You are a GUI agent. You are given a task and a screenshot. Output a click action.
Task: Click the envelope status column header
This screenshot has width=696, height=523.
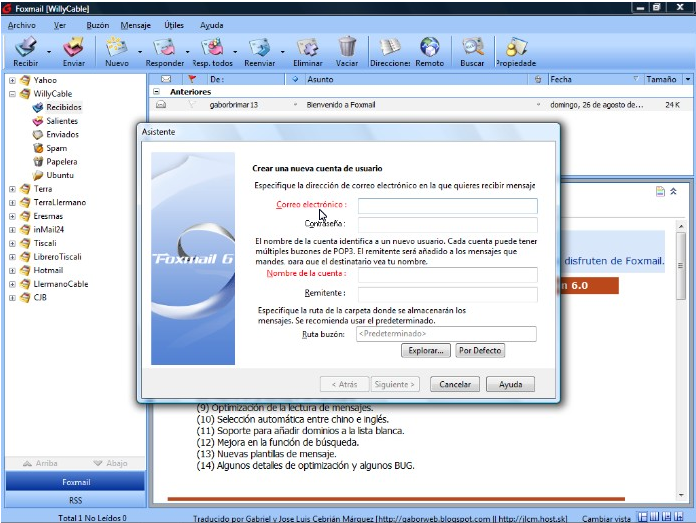tap(166, 79)
